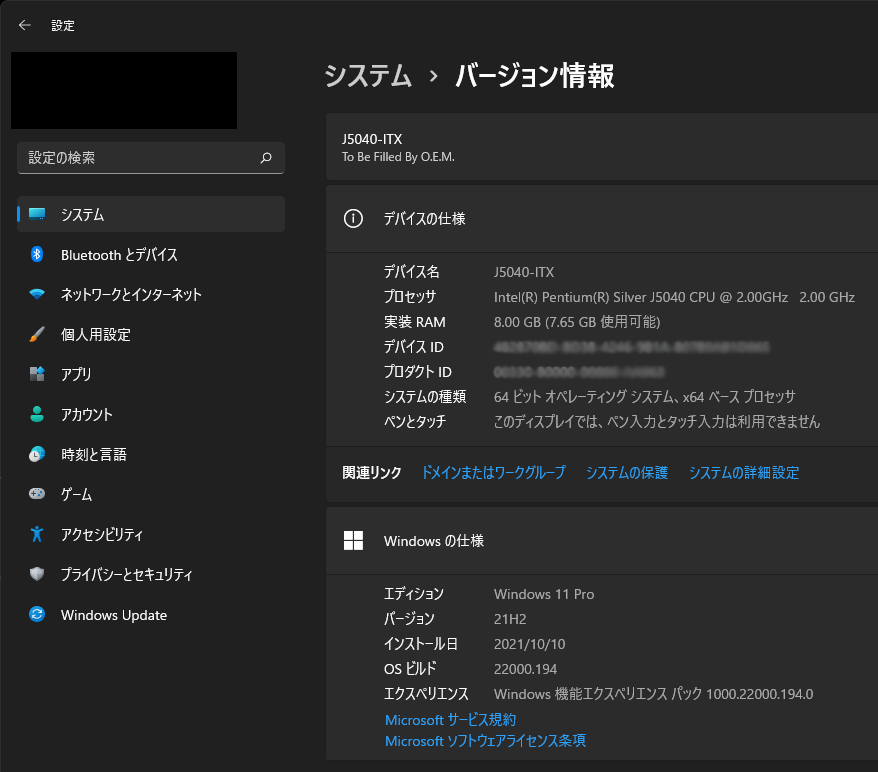Image resolution: width=878 pixels, height=772 pixels.
Task: Open ネットワークとインターネット settings
Action: point(131,294)
